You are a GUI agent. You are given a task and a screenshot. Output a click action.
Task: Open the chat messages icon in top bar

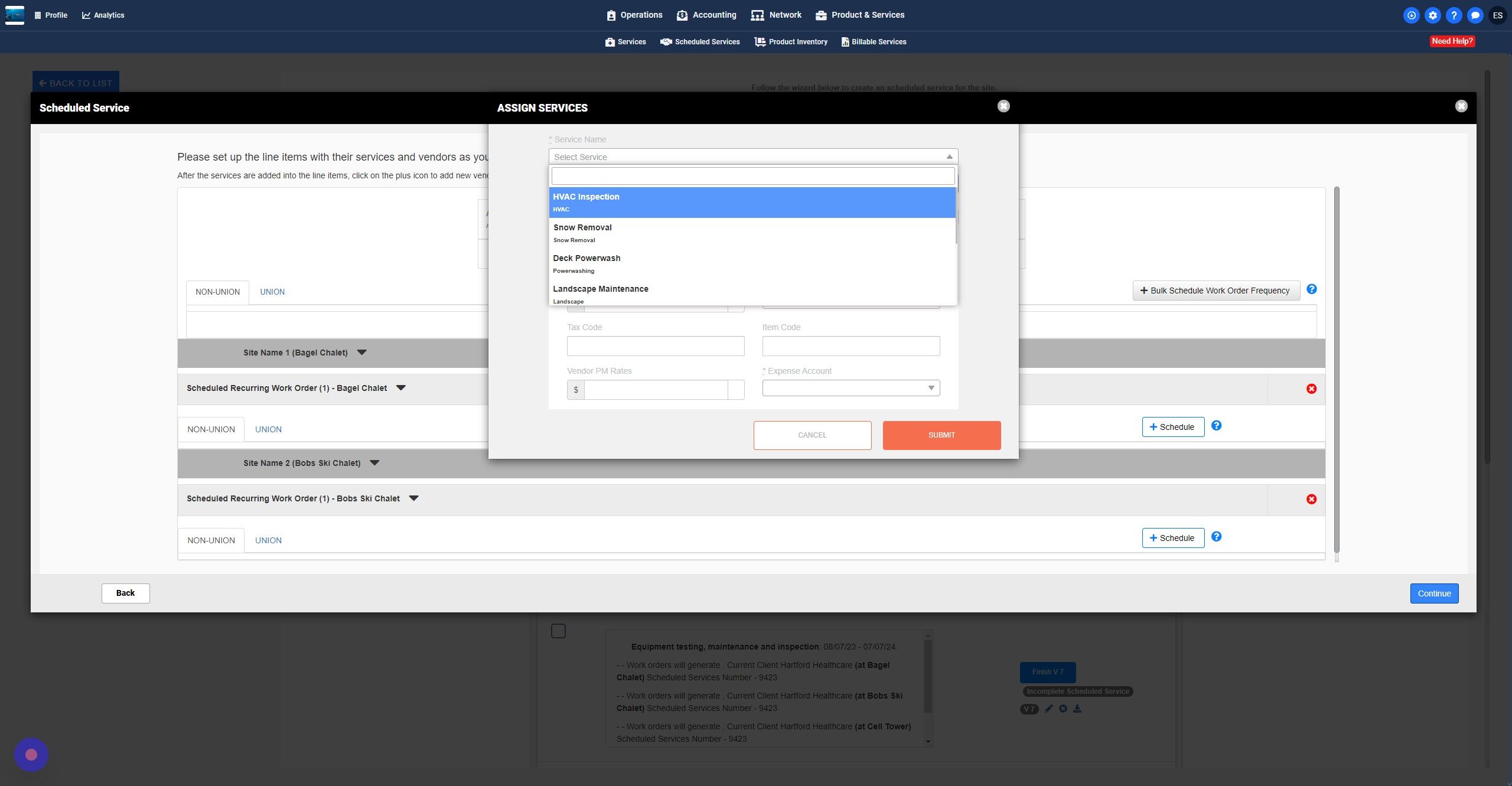(1475, 15)
